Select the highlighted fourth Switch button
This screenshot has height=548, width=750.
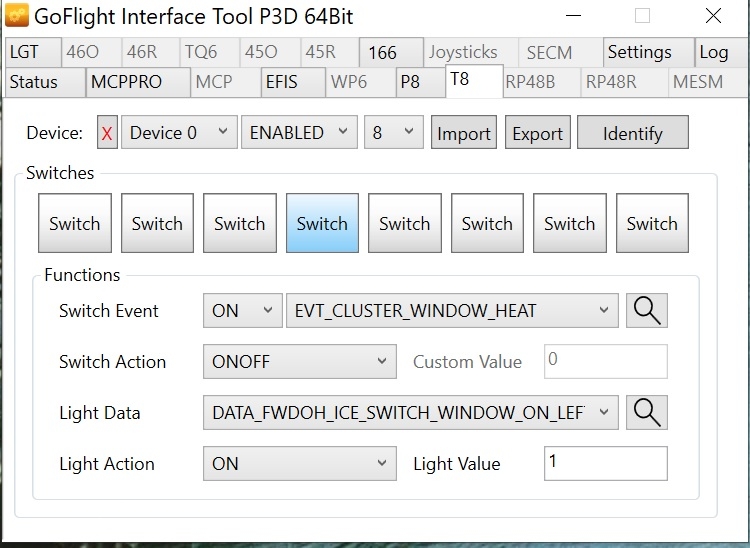point(322,224)
